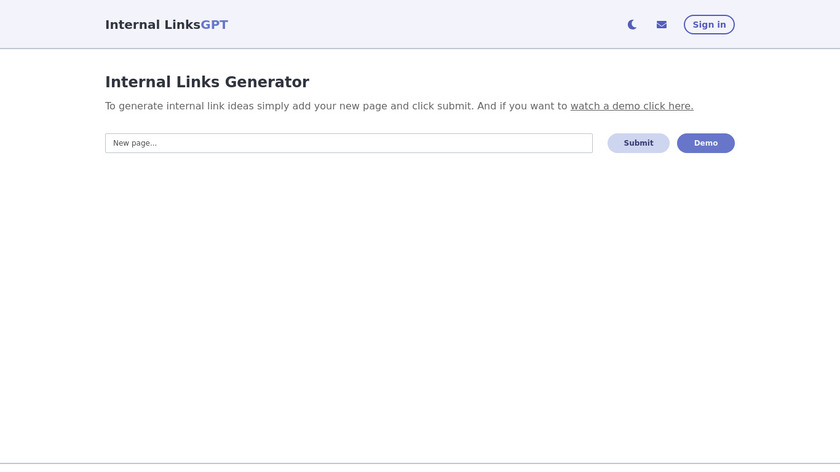The height and width of the screenshot is (472, 840).
Task: Click the "watch a demo click here" link
Action: click(631, 106)
